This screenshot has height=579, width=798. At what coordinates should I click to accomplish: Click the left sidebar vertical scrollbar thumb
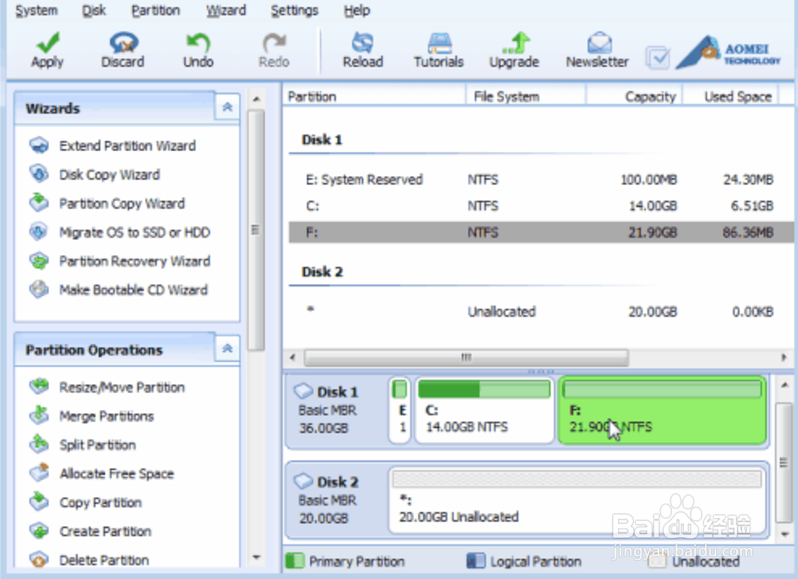pyautogui.click(x=256, y=230)
